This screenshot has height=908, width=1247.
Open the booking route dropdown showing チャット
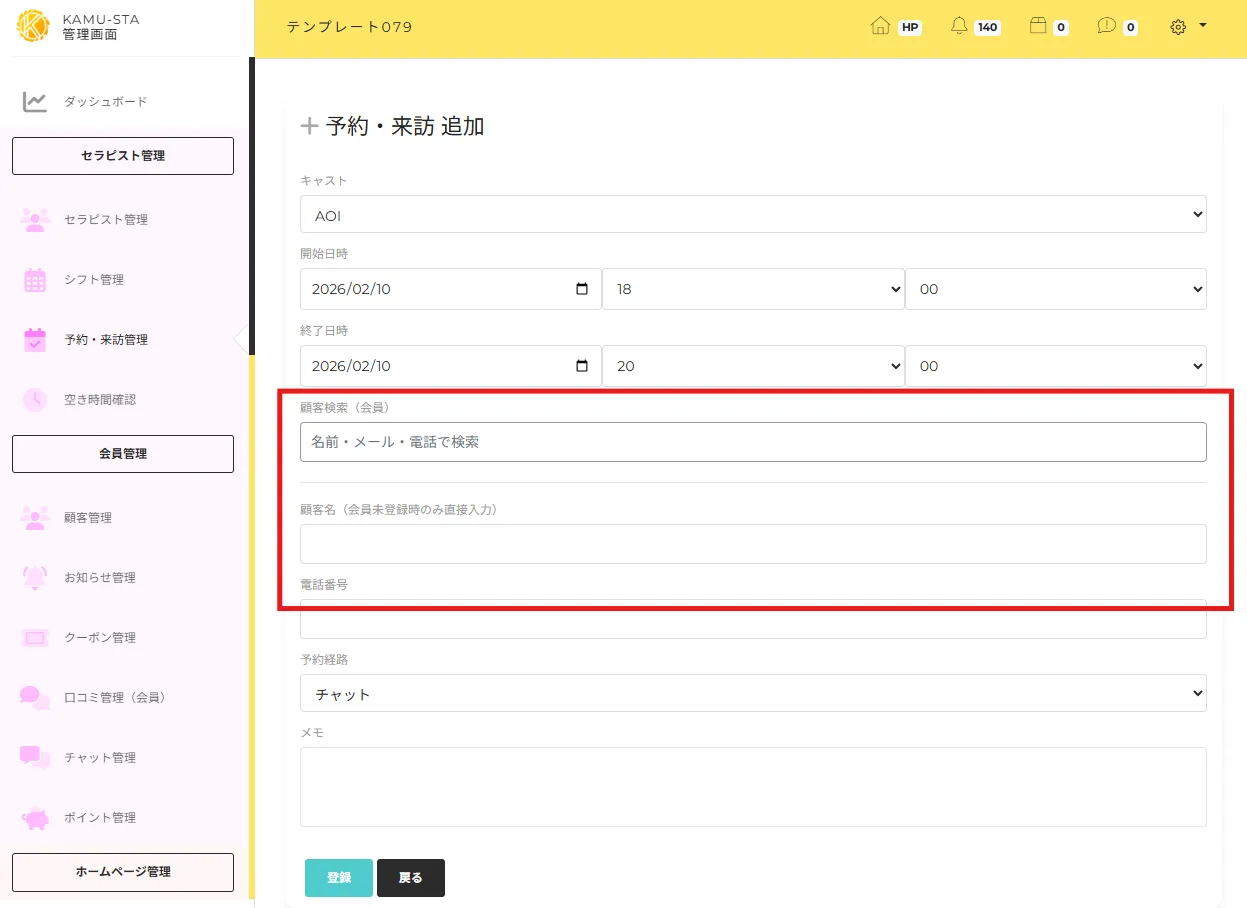pos(752,694)
